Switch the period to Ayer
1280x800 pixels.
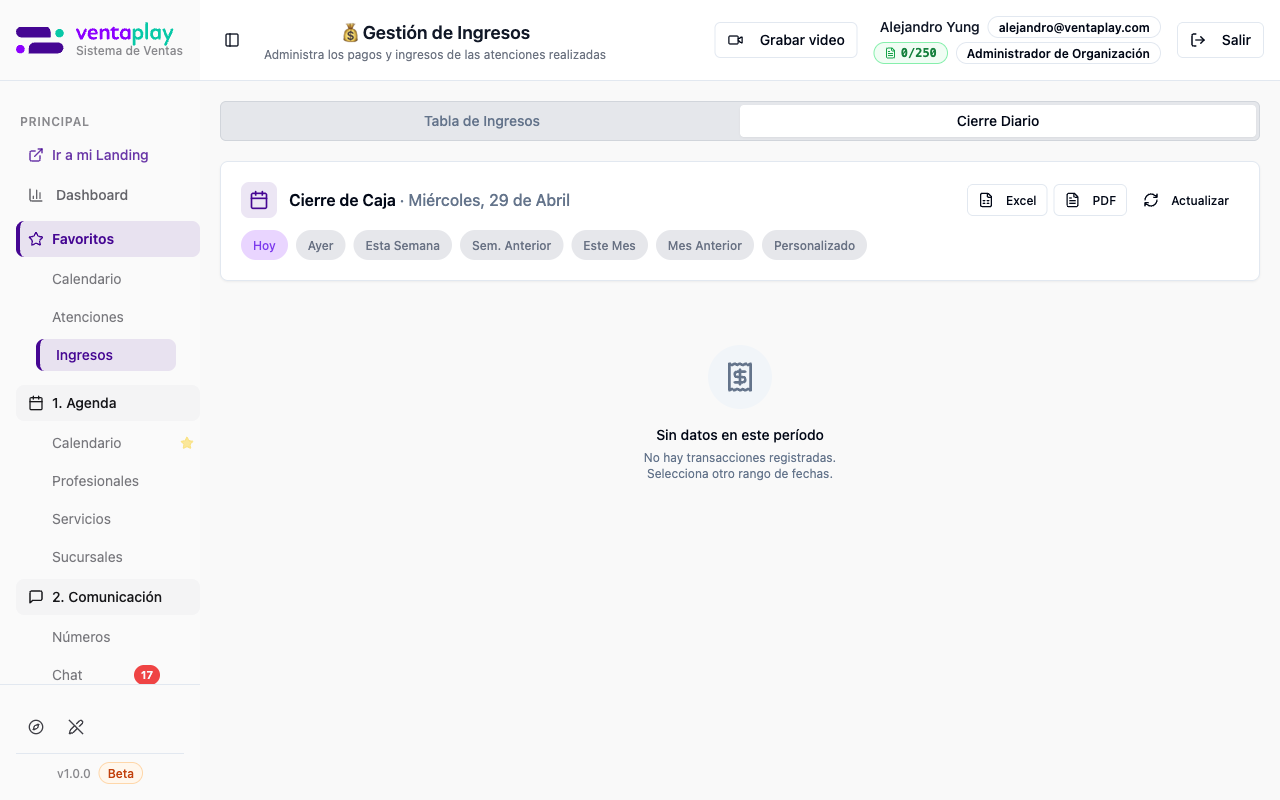click(x=320, y=245)
